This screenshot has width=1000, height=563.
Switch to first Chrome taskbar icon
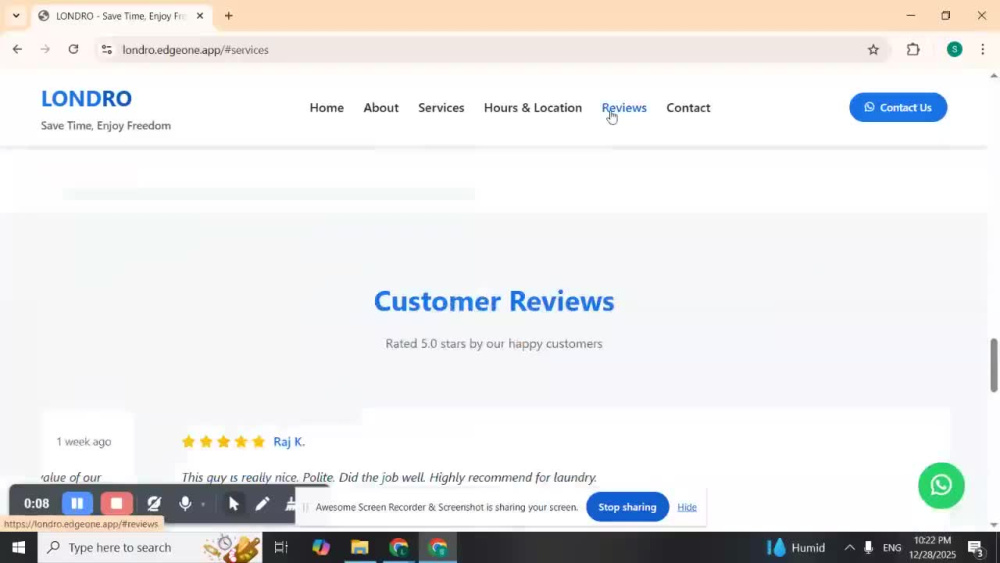pyautogui.click(x=399, y=547)
